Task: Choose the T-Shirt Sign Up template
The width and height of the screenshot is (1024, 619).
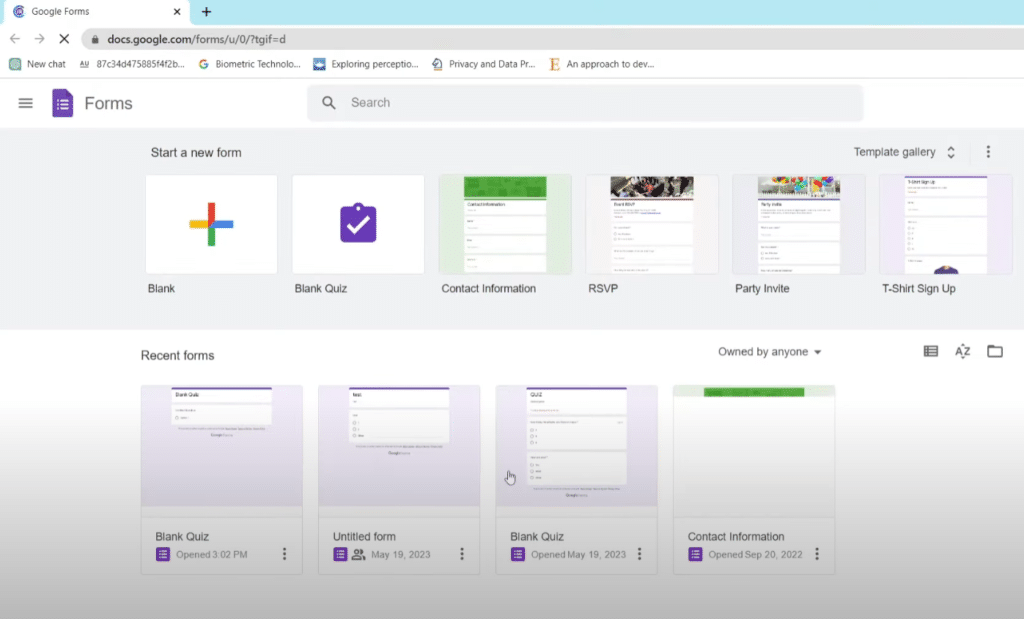Action: tap(946, 224)
